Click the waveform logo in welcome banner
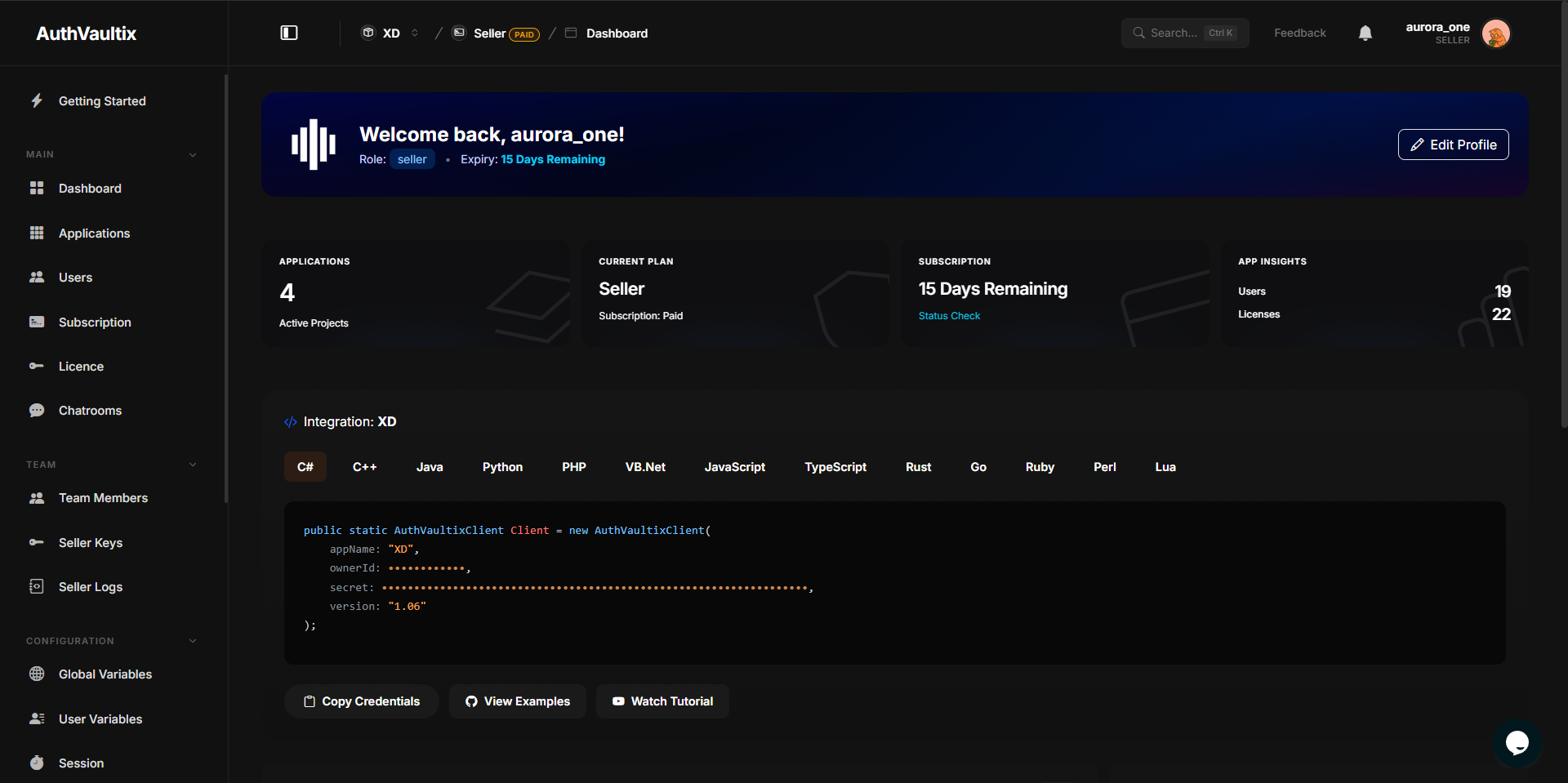This screenshot has height=783, width=1568. tap(314, 145)
